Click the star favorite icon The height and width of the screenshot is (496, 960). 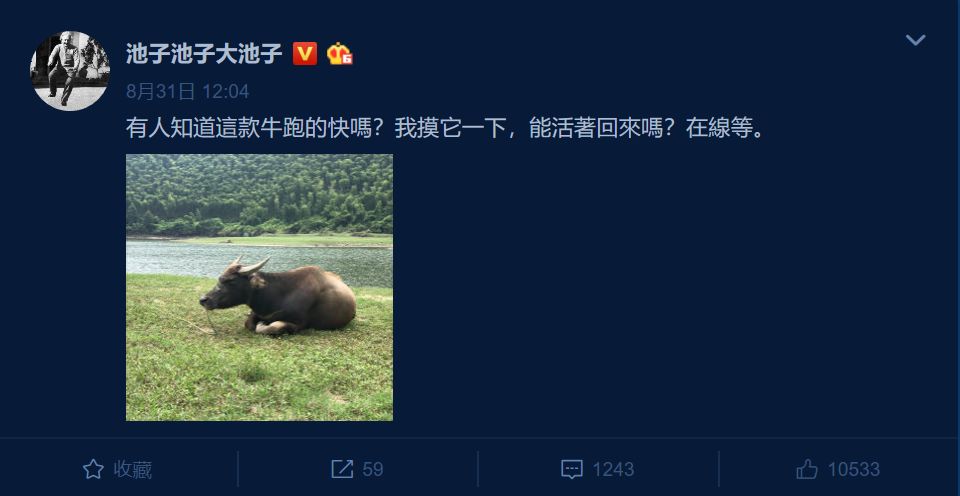point(93,470)
